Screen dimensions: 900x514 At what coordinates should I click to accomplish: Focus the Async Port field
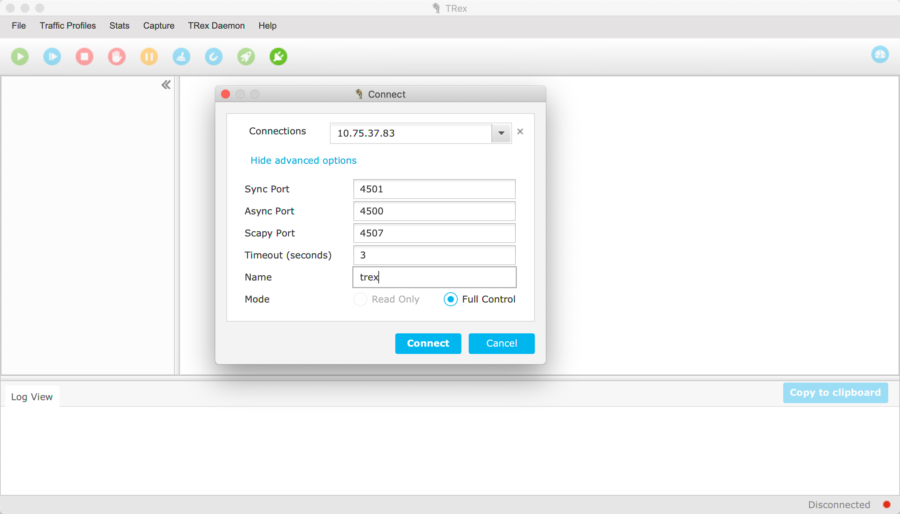[434, 211]
